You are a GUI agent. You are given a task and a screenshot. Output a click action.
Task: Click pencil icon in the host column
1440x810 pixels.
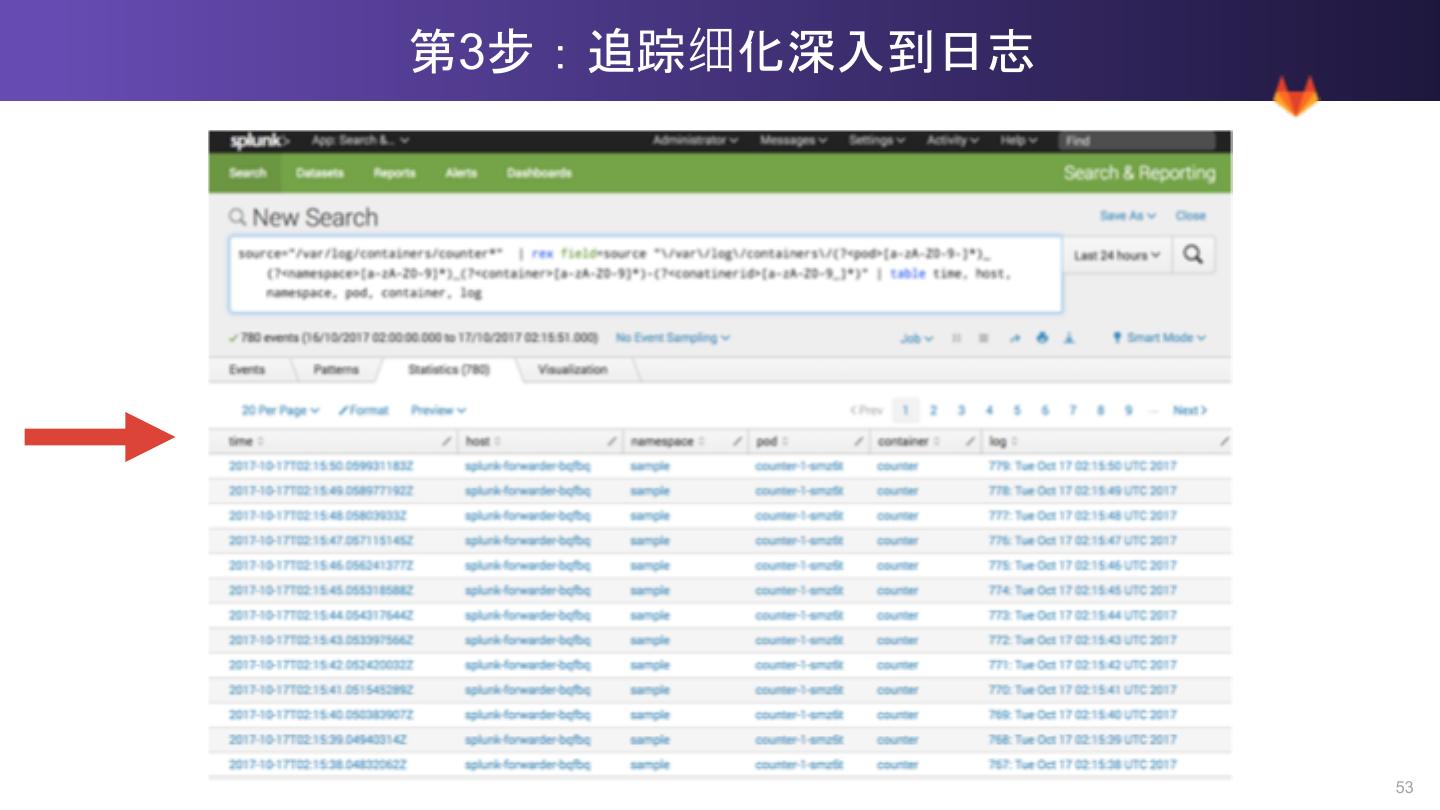pos(612,441)
